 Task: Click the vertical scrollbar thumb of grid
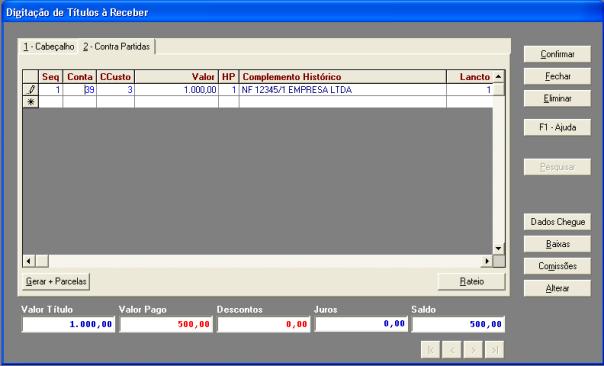point(498,89)
